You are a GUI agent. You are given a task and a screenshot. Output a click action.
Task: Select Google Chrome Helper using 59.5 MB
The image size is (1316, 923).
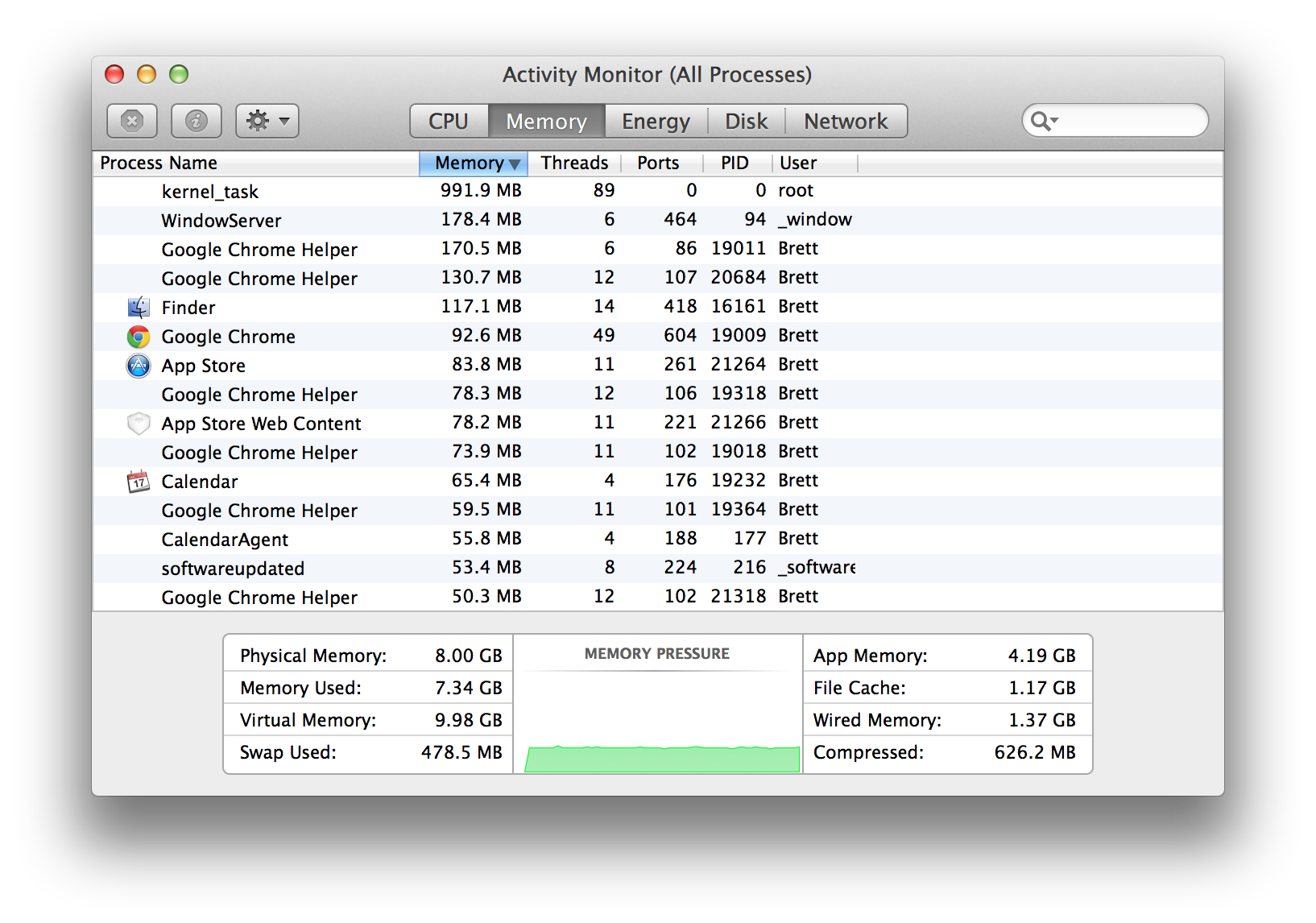tap(657, 511)
